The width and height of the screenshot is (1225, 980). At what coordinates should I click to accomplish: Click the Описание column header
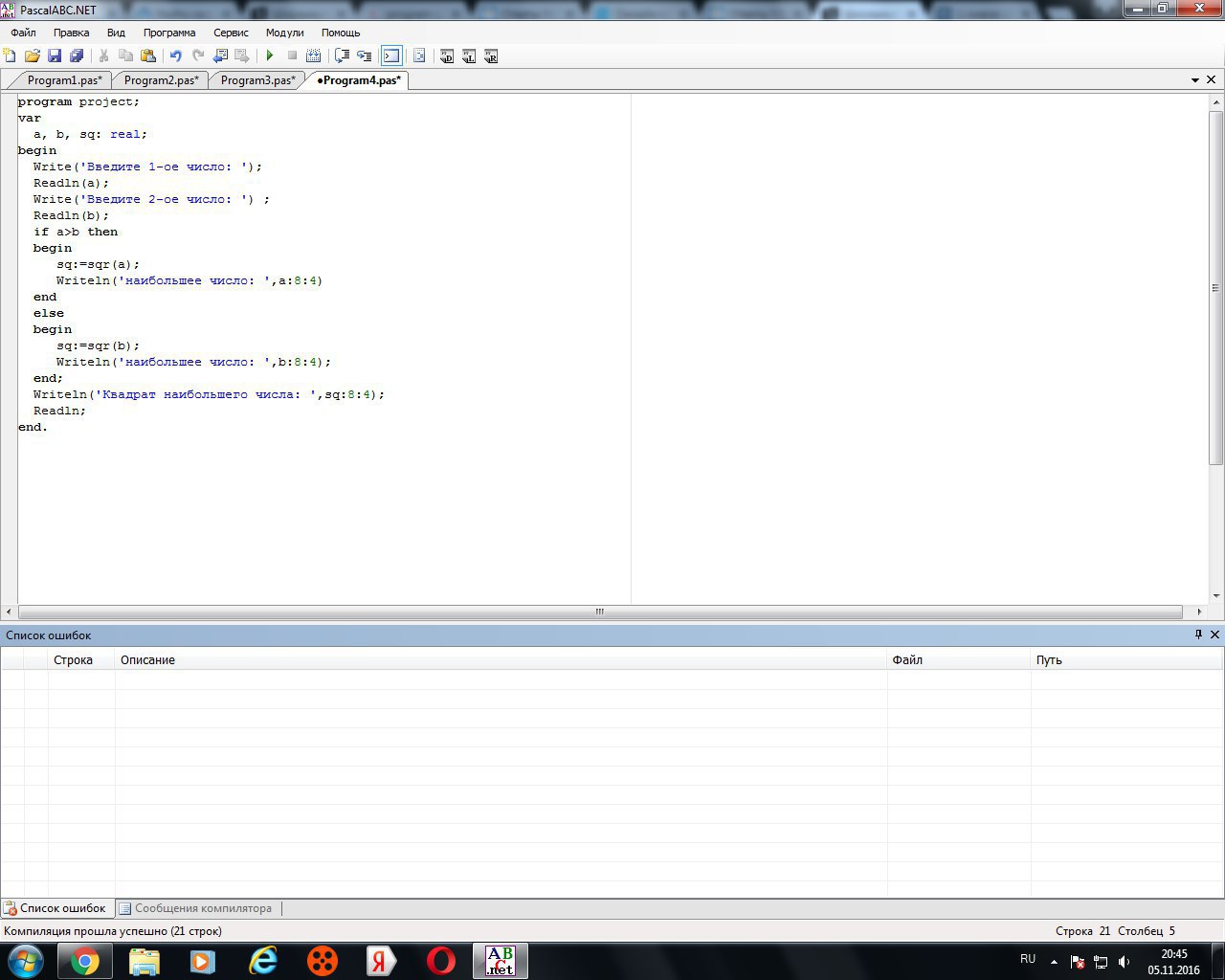(147, 660)
